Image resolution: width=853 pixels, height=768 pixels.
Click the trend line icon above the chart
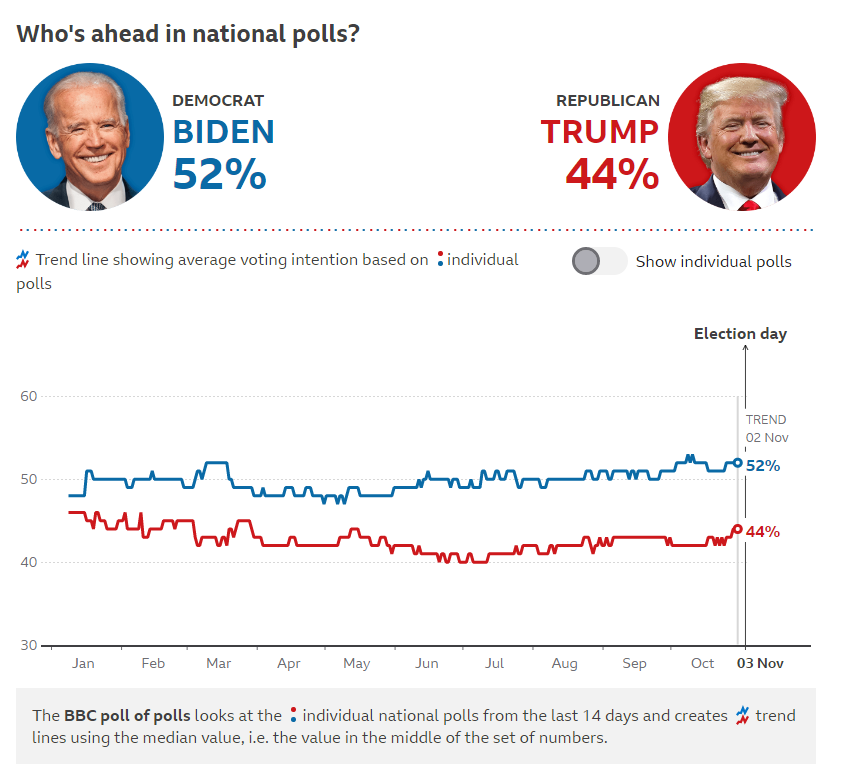(23, 259)
